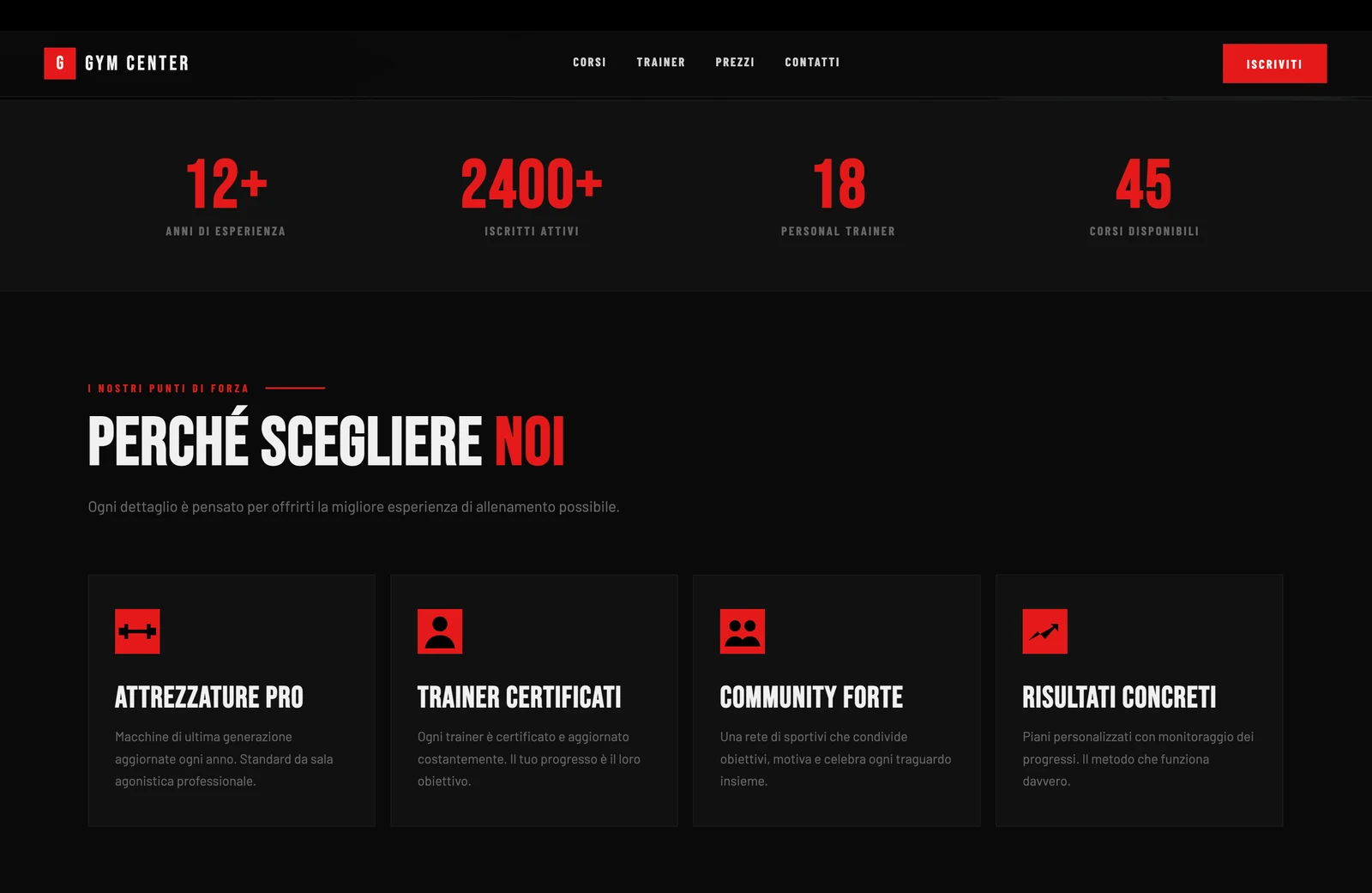Click the dumbbell icon on Attrezzature Pro card
This screenshot has width=1372, height=893.
click(137, 631)
